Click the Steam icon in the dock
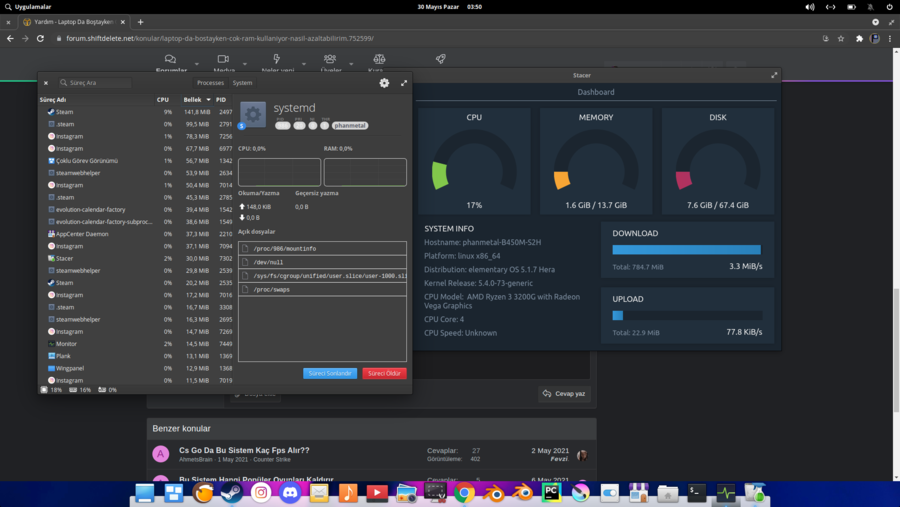The image size is (900, 507). (x=232, y=493)
